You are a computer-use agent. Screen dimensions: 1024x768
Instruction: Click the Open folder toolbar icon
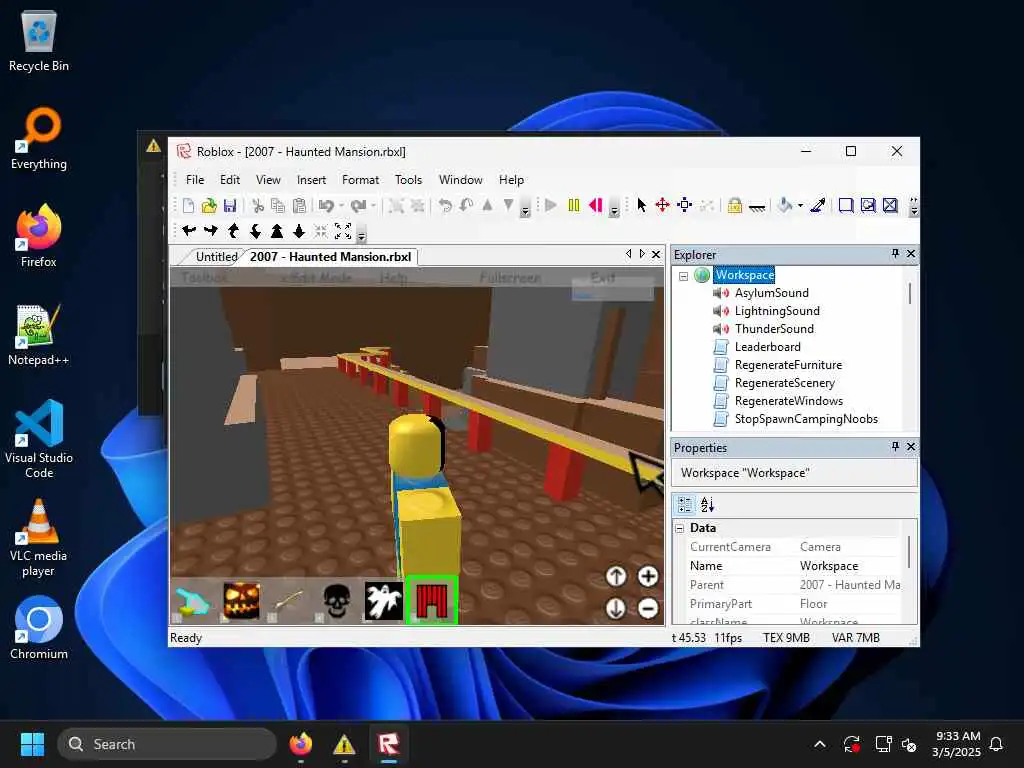[x=209, y=206]
